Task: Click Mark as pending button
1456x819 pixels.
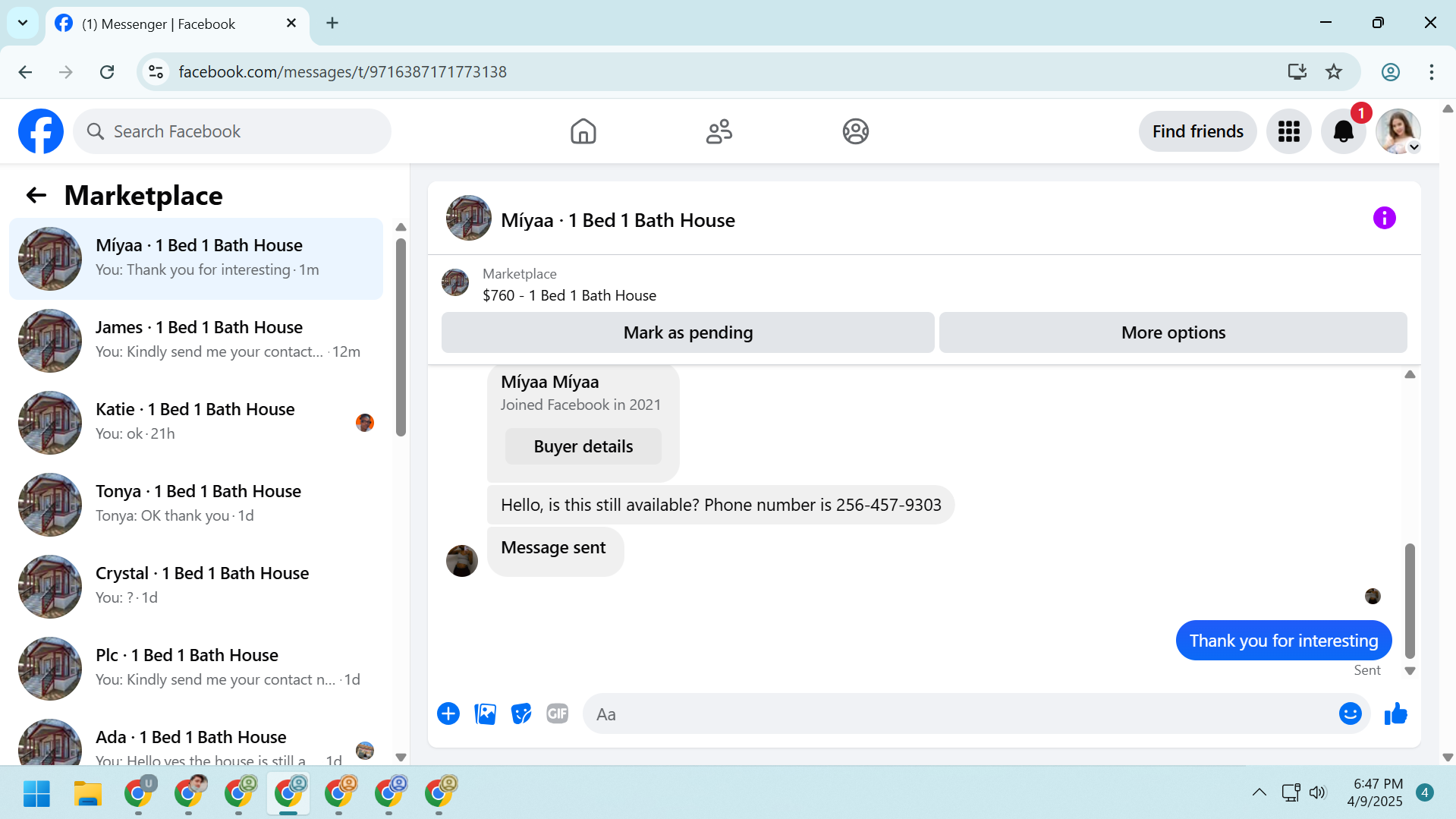Action: coord(687,332)
